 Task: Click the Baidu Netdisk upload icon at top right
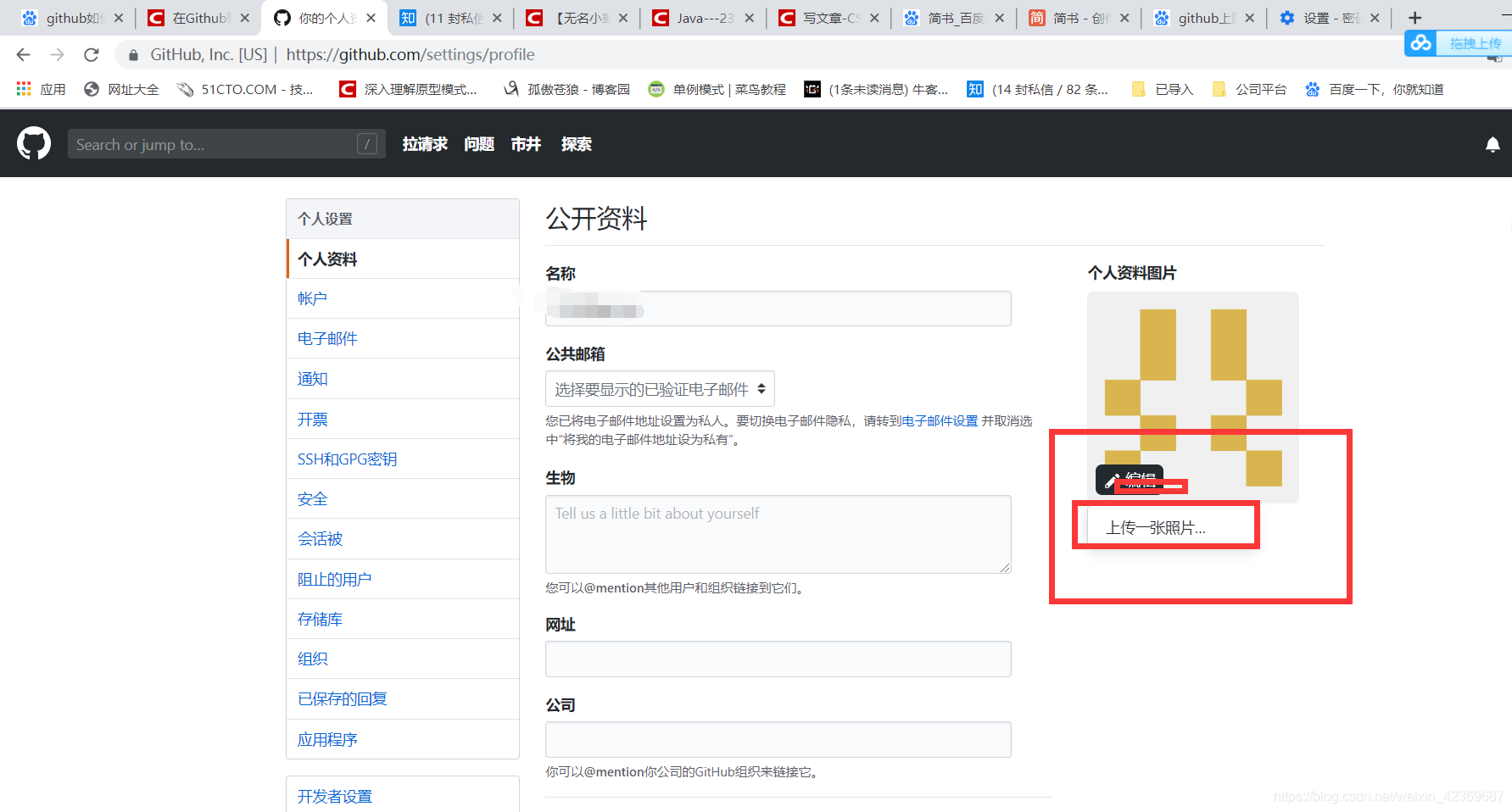pos(1420,42)
